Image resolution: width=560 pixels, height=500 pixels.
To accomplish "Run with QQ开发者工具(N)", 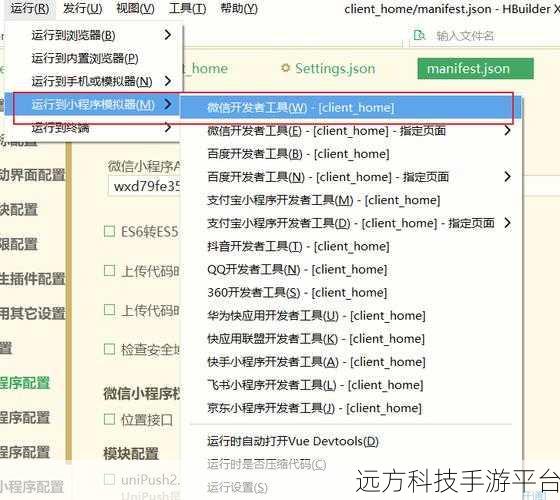I will (351, 270).
